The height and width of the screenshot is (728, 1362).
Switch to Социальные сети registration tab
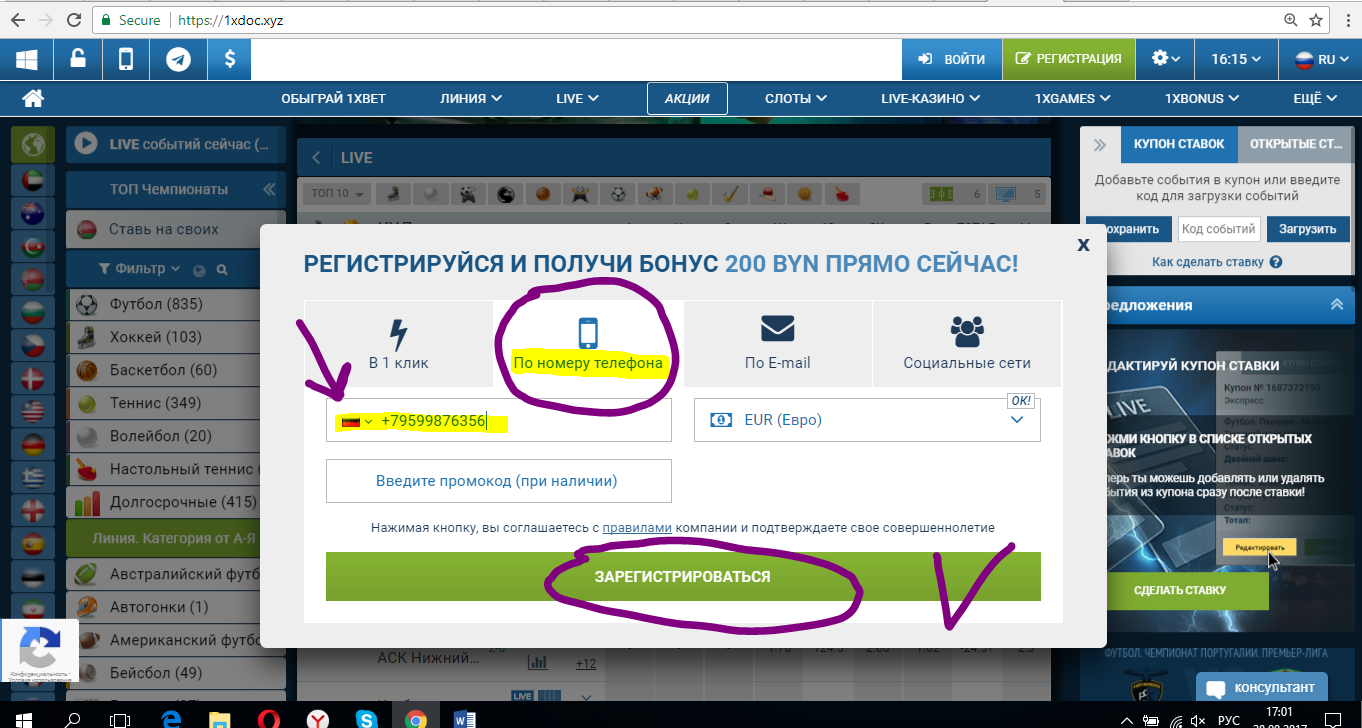966,343
